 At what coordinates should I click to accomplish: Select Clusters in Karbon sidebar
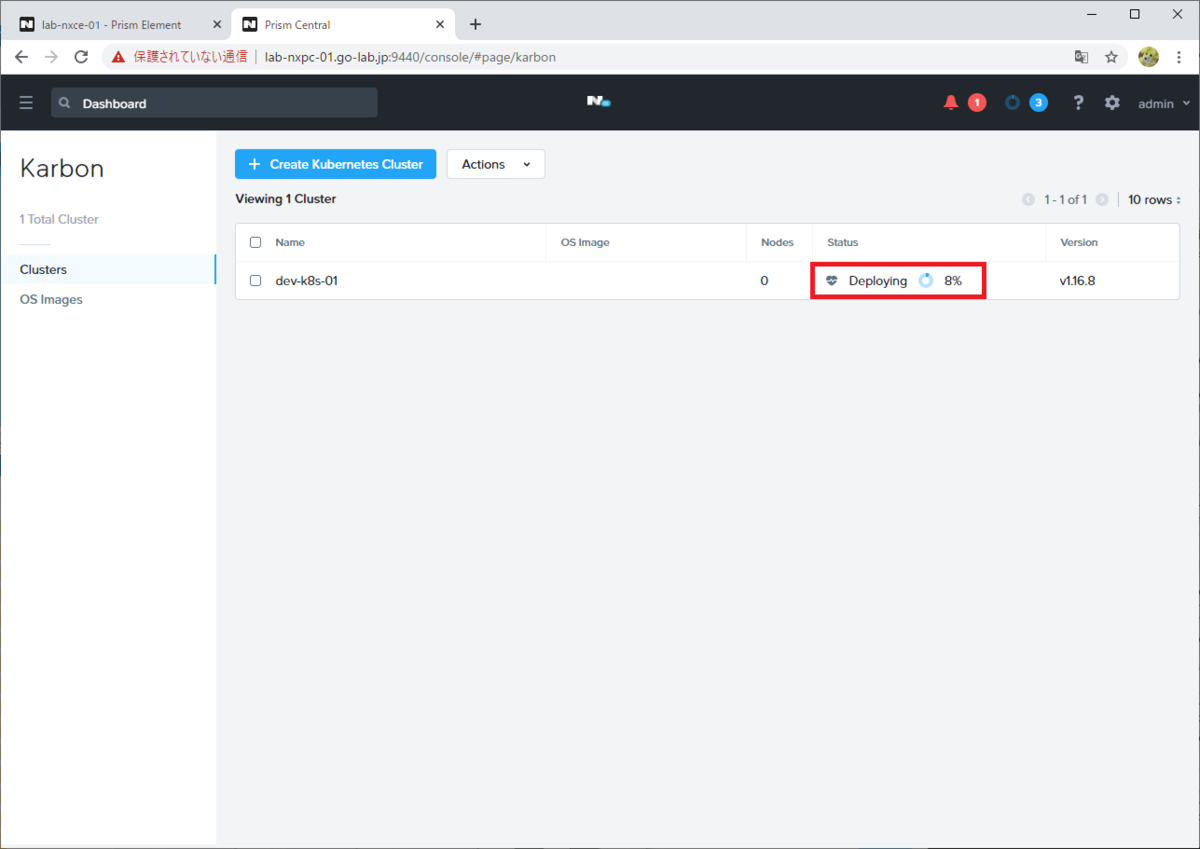click(108, 269)
